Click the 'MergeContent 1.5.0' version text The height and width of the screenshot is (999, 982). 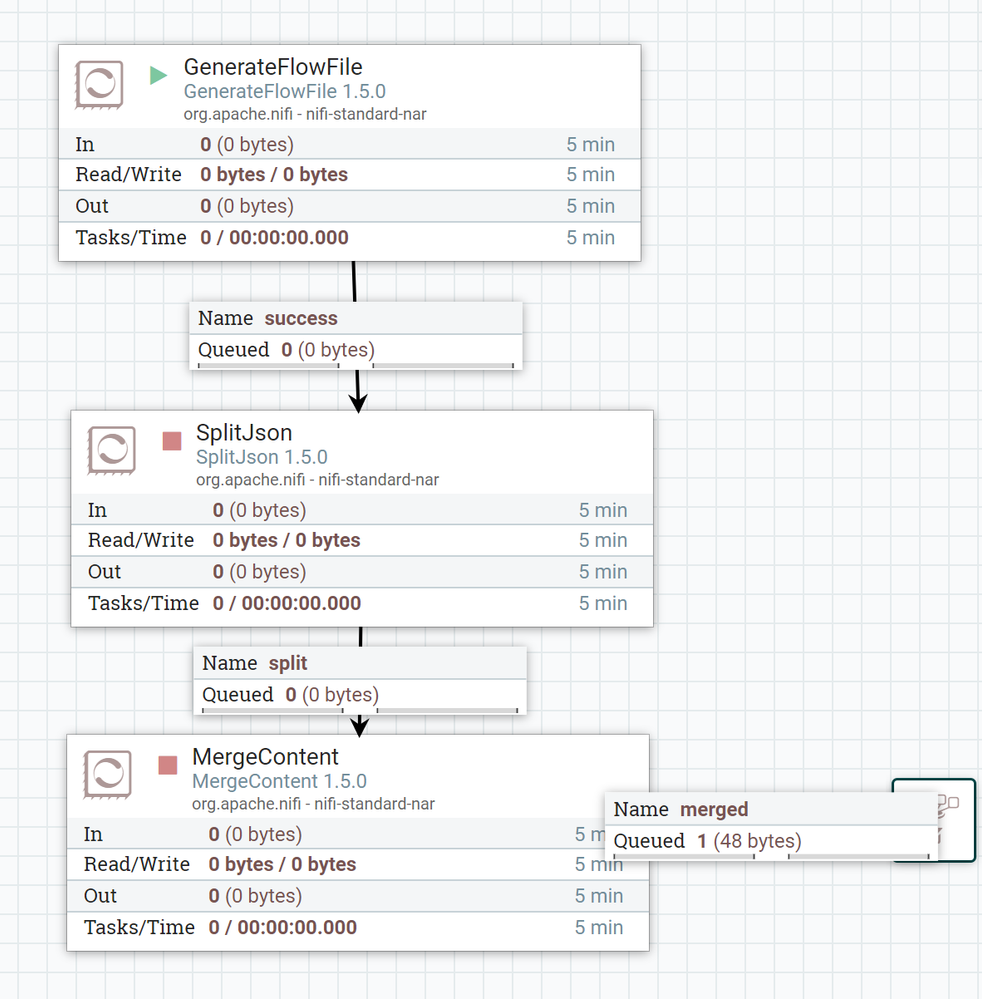click(x=279, y=781)
